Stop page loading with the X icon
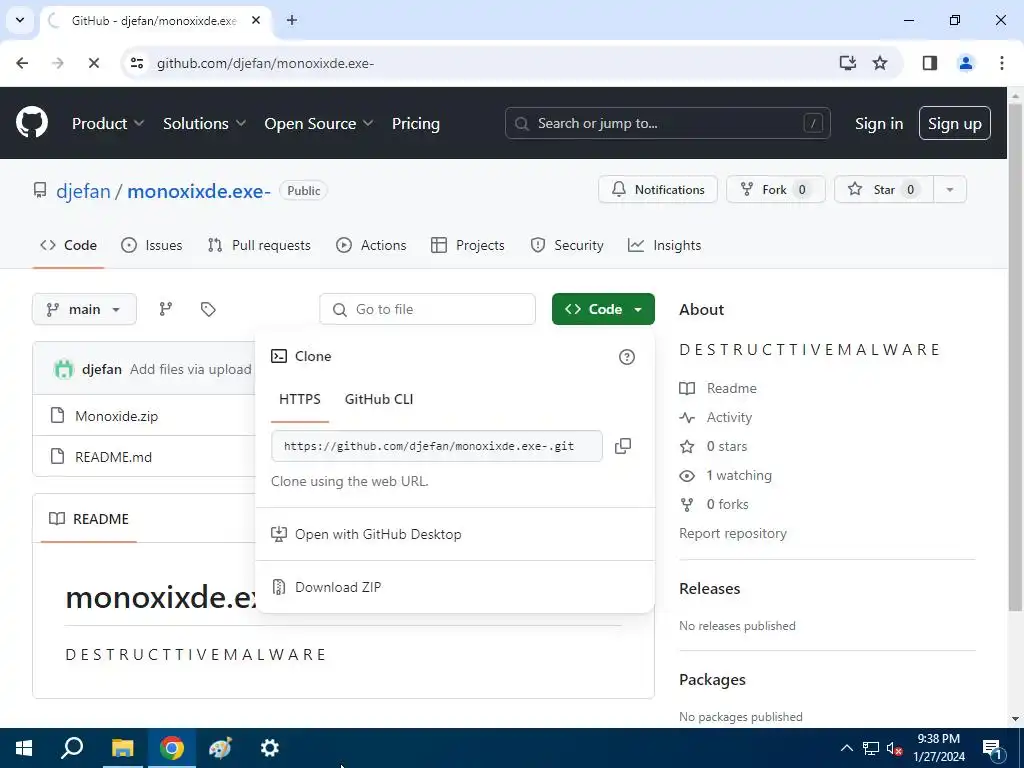This screenshot has width=1024, height=768. [93, 63]
